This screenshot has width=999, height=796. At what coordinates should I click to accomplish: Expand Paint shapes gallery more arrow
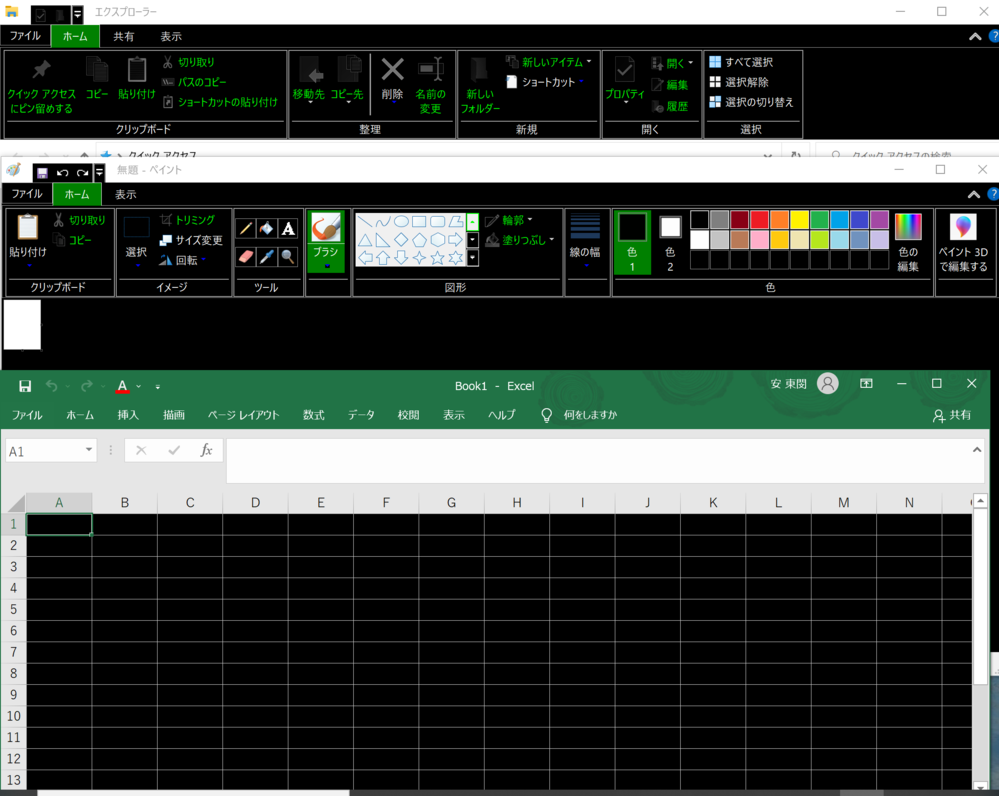tap(473, 258)
